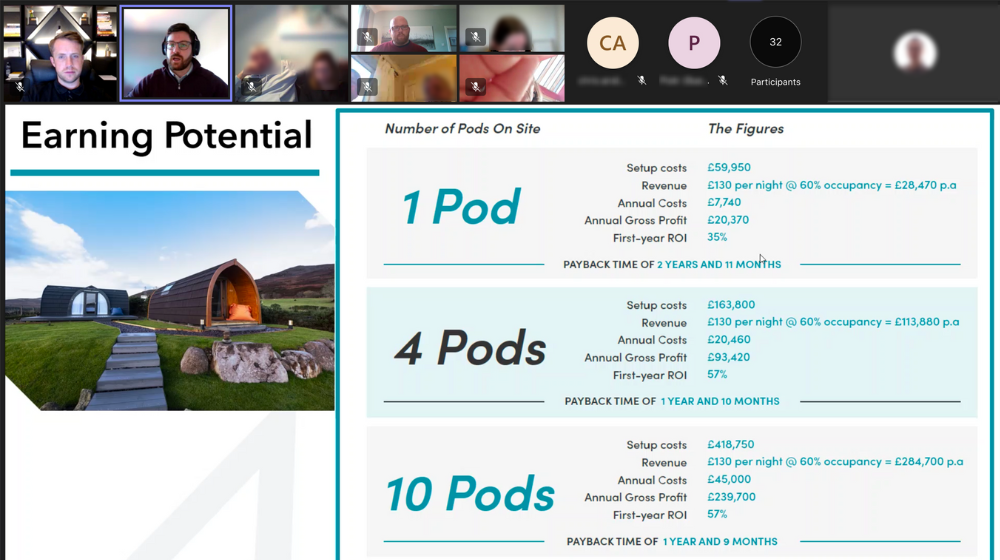Click the 57% ROI in 4 Pods section
This screenshot has width=1000, height=560.
tap(717, 374)
